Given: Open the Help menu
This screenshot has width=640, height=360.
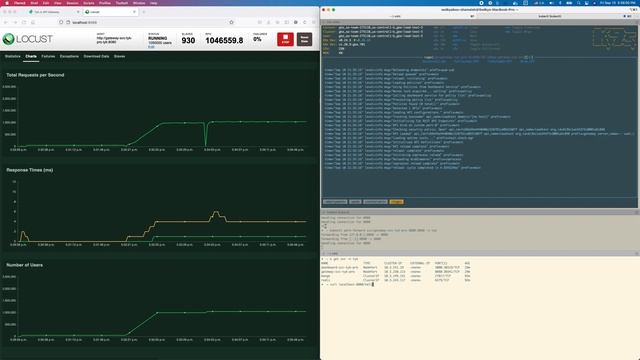Looking at the screenshot, I should point(153,3).
